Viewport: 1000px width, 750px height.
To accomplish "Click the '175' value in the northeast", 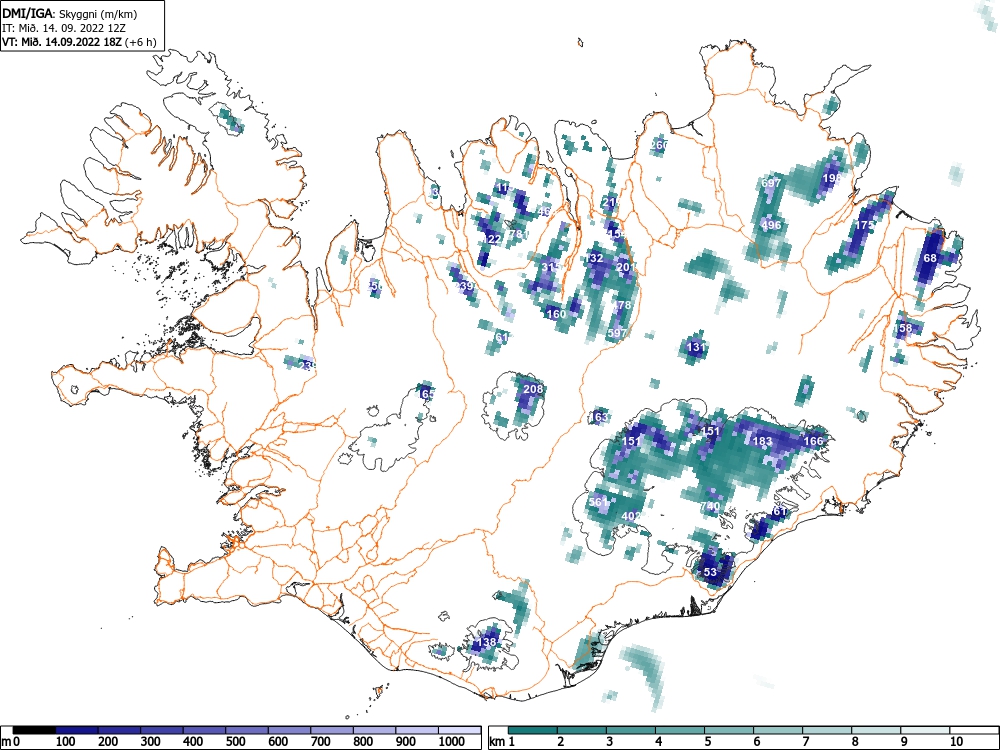I will (x=865, y=226).
